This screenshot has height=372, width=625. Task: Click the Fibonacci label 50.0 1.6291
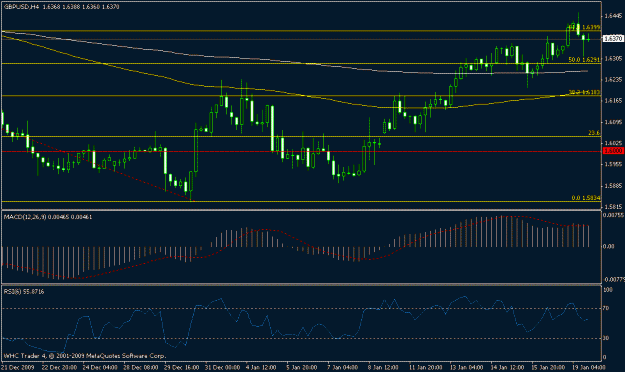(584, 60)
